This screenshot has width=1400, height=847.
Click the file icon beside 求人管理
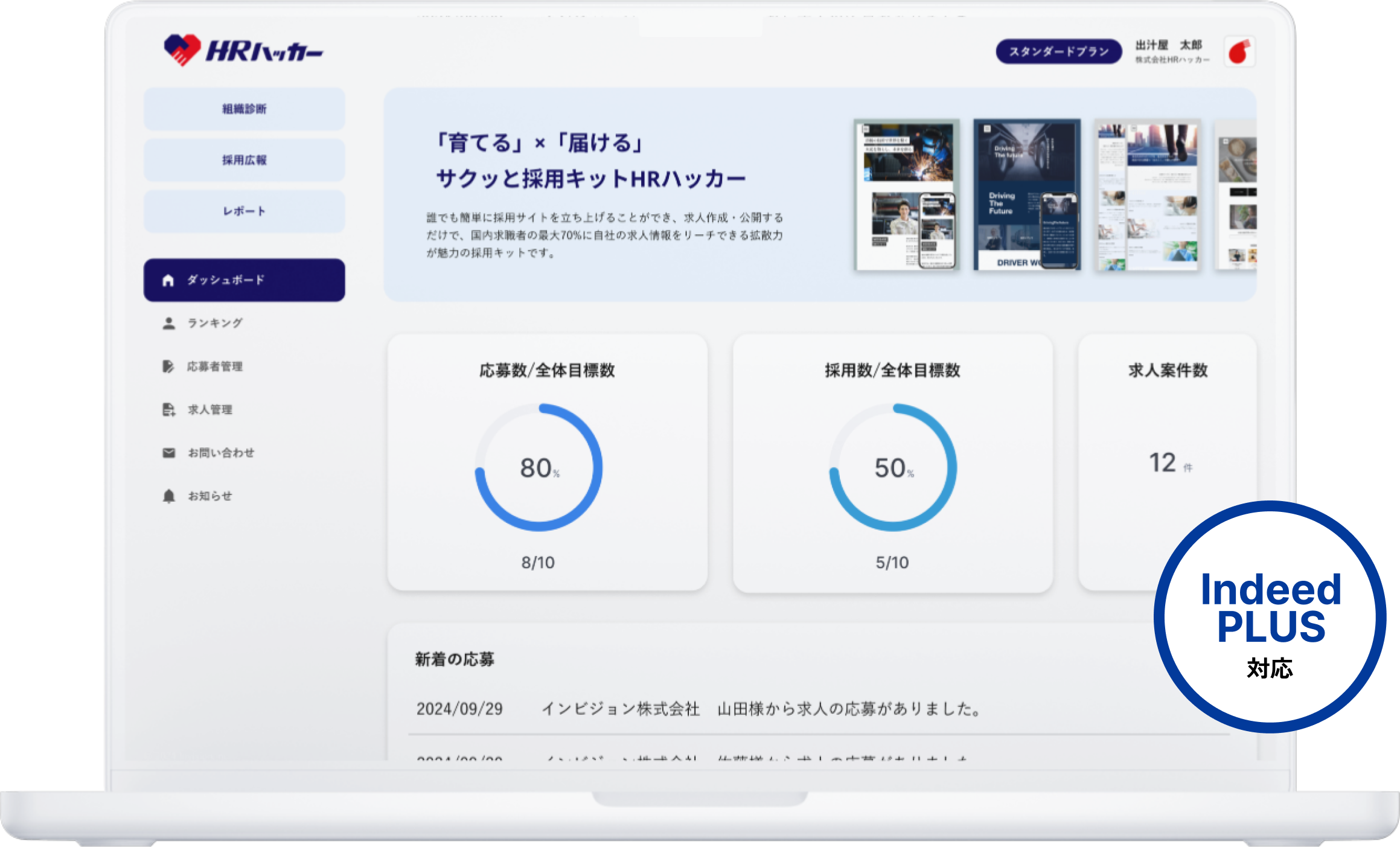point(168,410)
